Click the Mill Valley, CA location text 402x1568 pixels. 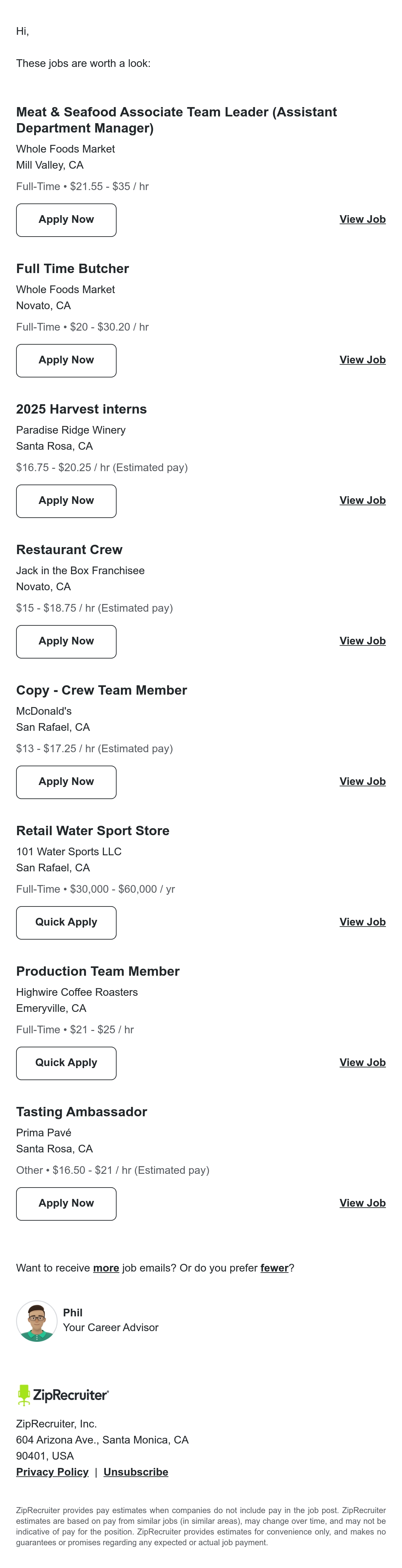pos(50,166)
